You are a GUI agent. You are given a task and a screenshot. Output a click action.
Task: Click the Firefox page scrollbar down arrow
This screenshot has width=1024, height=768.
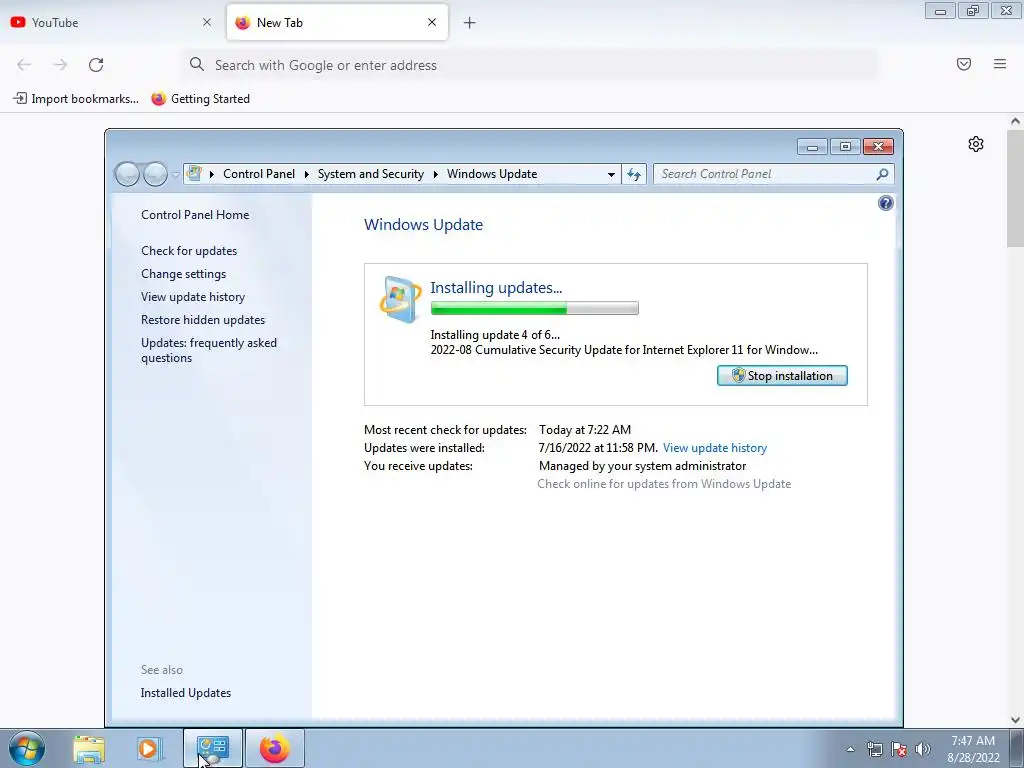click(x=1016, y=720)
